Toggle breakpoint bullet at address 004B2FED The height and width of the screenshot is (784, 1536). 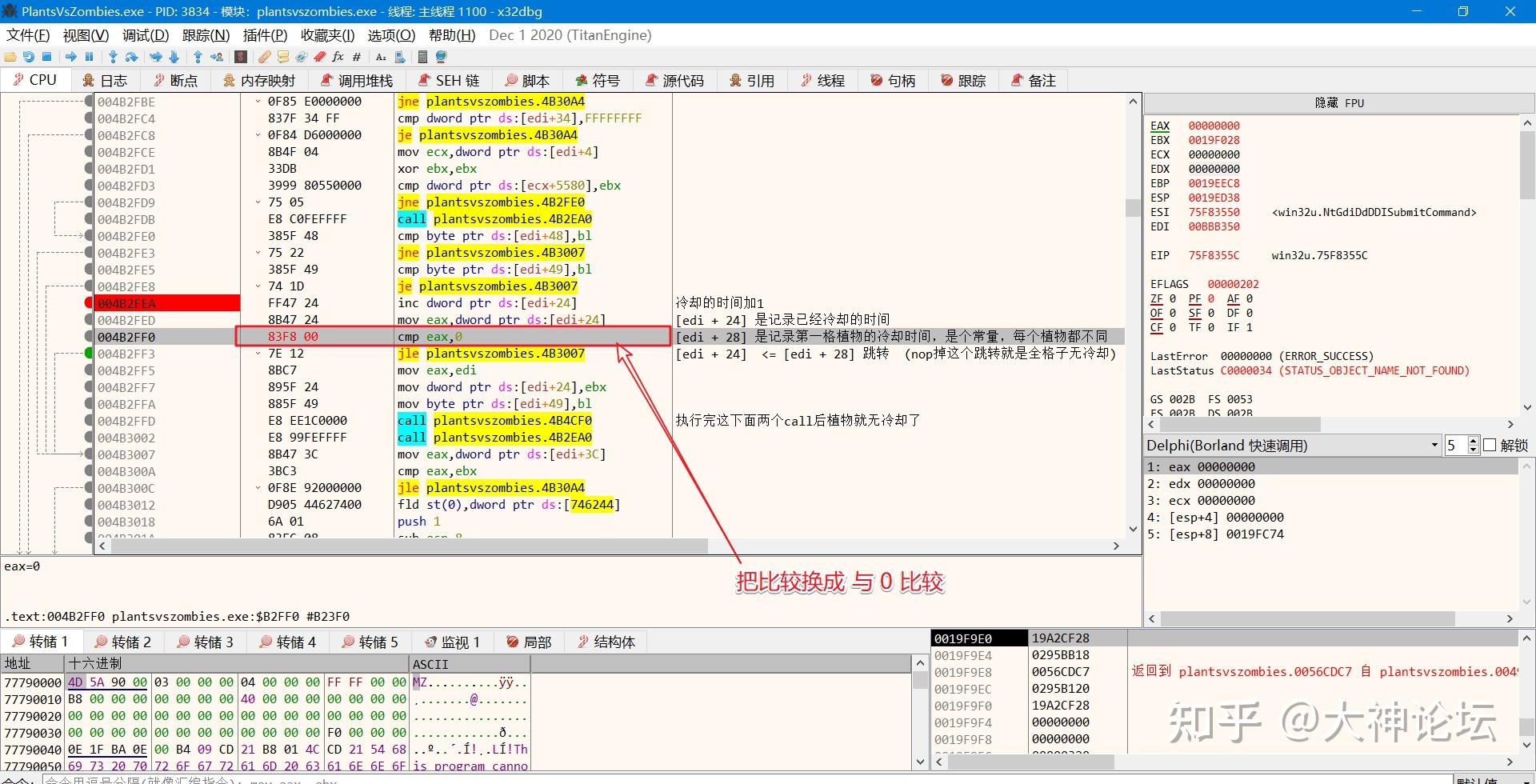[89, 320]
